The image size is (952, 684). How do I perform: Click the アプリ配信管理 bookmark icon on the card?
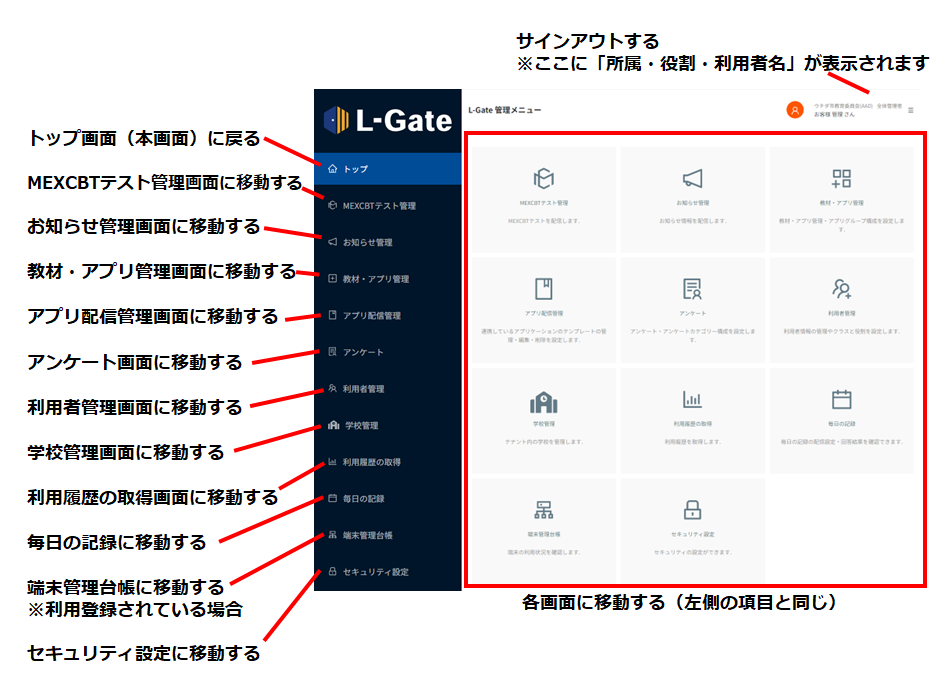[x=543, y=289]
